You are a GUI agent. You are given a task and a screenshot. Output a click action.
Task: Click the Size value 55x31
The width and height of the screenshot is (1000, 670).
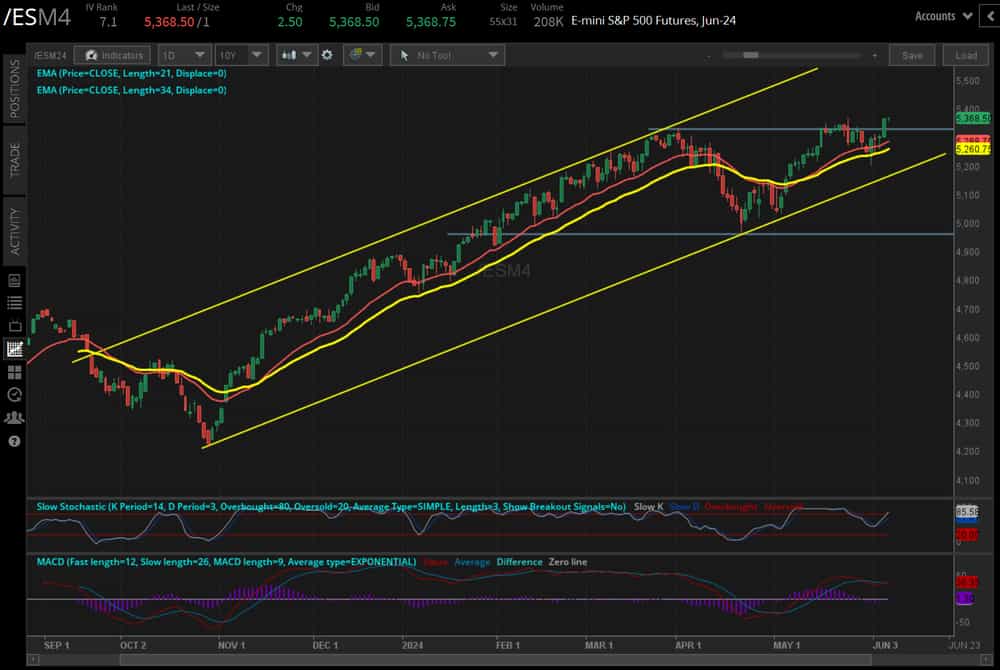(x=503, y=22)
